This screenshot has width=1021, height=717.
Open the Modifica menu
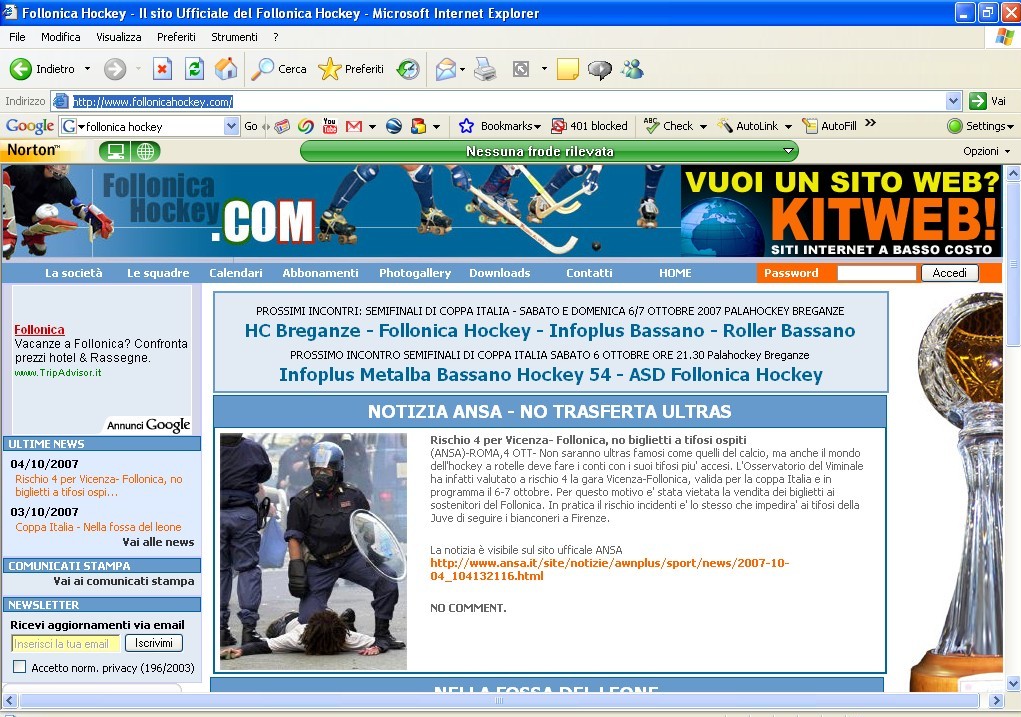click(61, 37)
